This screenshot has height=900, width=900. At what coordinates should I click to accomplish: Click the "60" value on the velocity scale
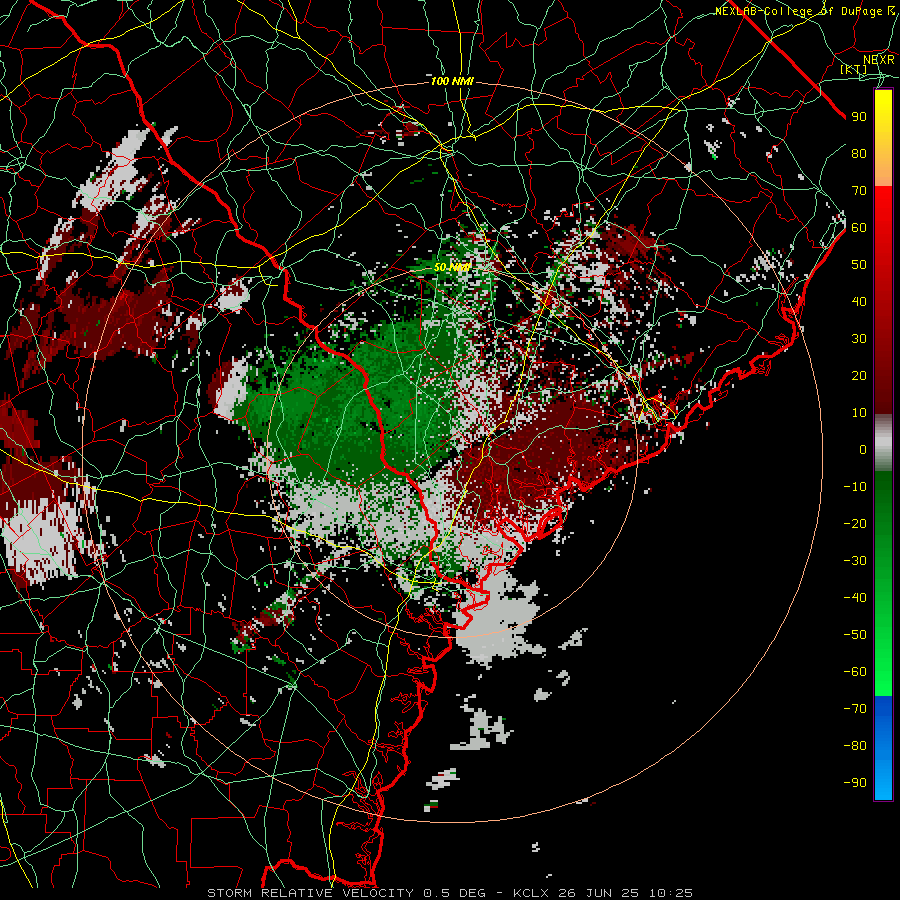click(x=859, y=227)
